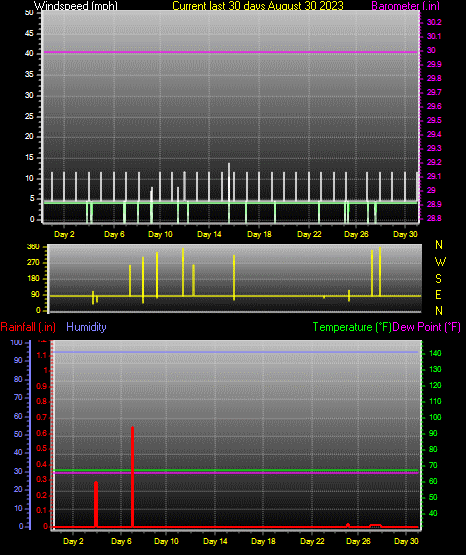Click the blue "Humidity" legend label

click(x=86, y=327)
